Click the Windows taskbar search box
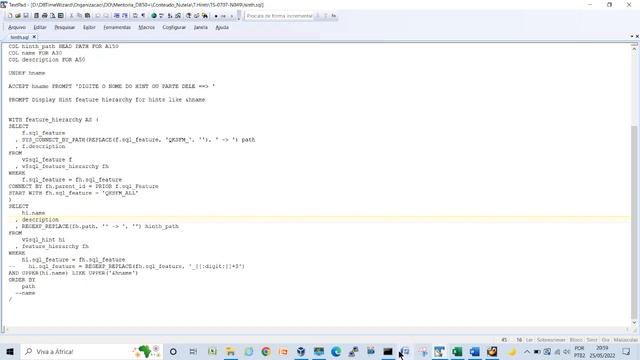The width and height of the screenshot is (640, 360). [x=91, y=351]
